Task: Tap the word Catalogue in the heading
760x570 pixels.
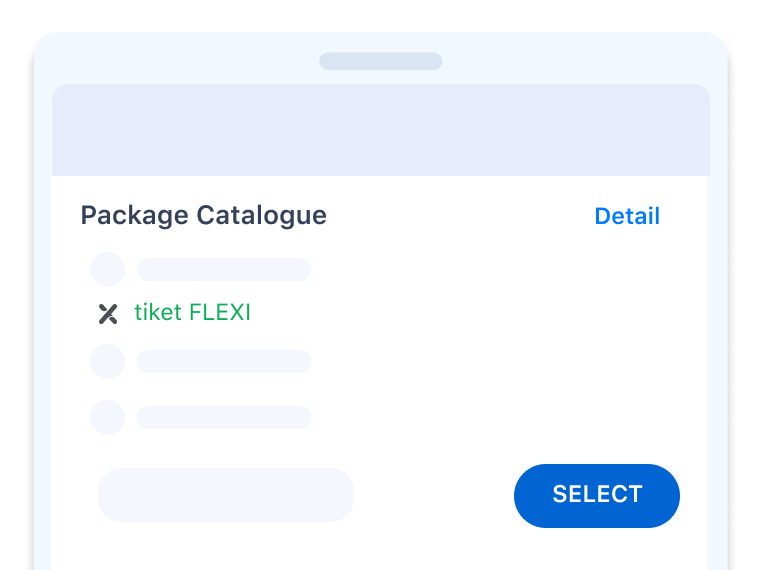Action: pyautogui.click(x=262, y=216)
